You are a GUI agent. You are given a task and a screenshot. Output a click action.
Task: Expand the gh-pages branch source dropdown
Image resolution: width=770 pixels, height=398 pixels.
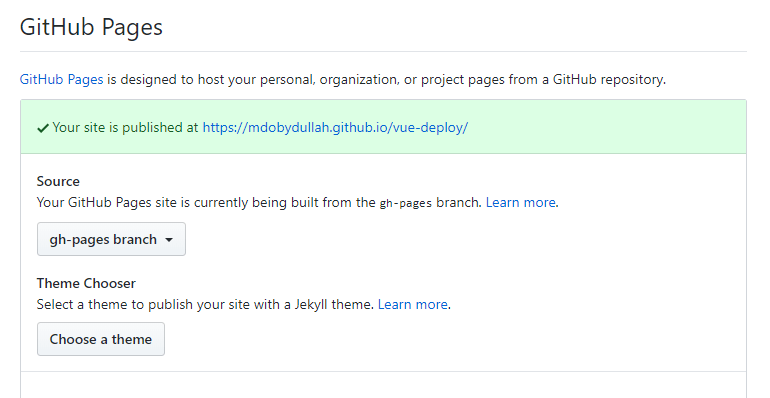[111, 239]
